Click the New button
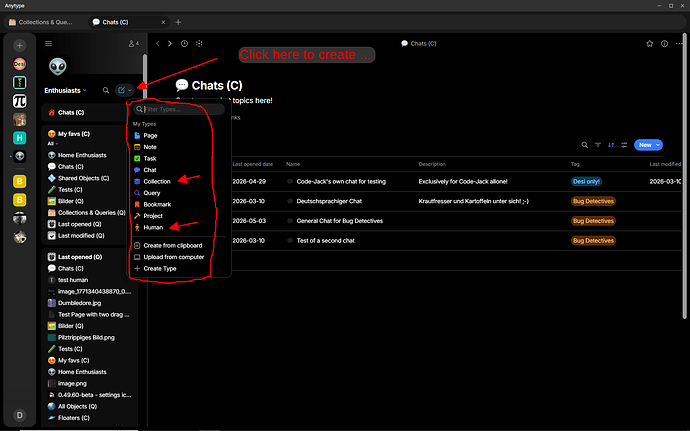 click(645, 145)
